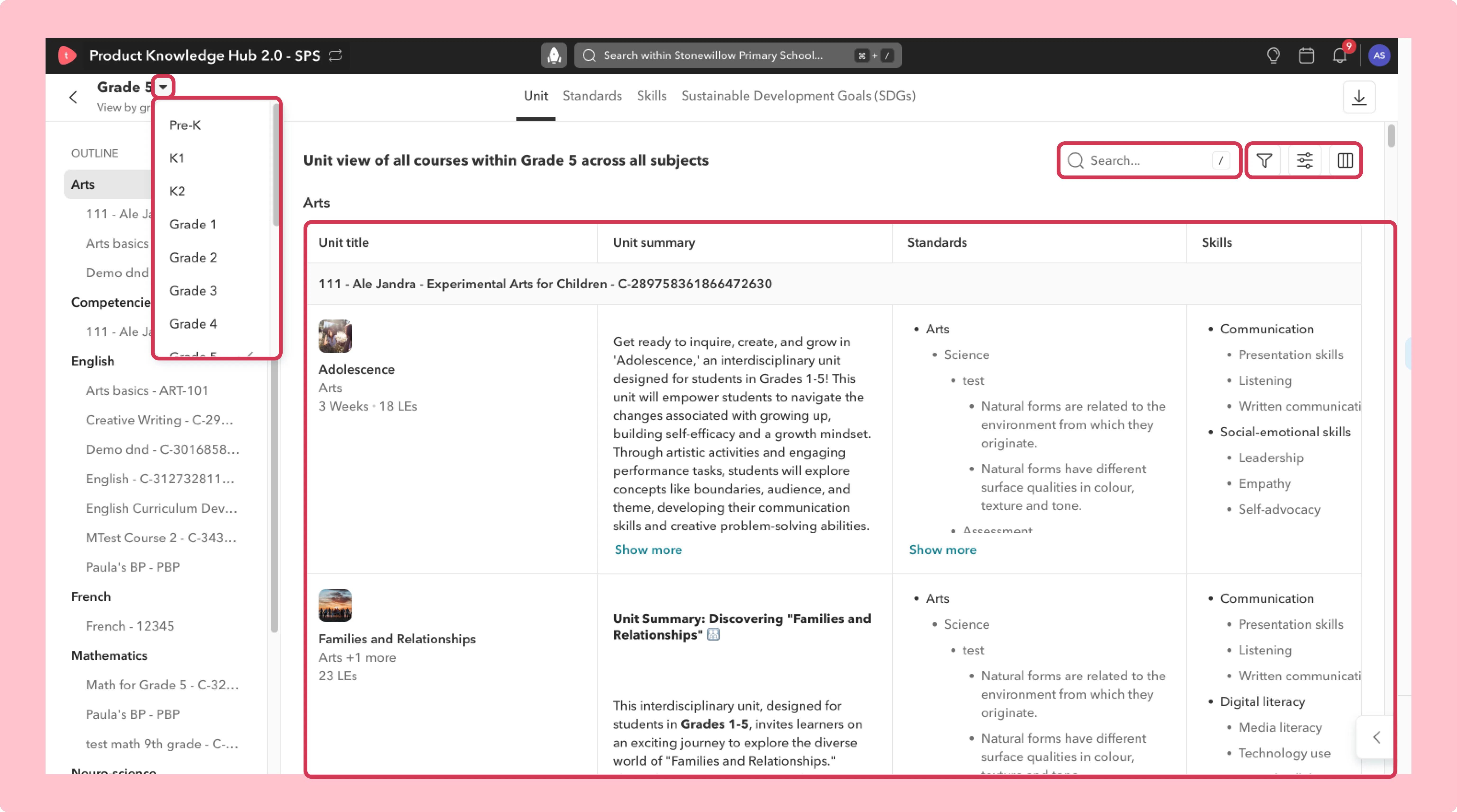Show more of the Adolescence standards
The image size is (1457, 812).
coord(942,550)
